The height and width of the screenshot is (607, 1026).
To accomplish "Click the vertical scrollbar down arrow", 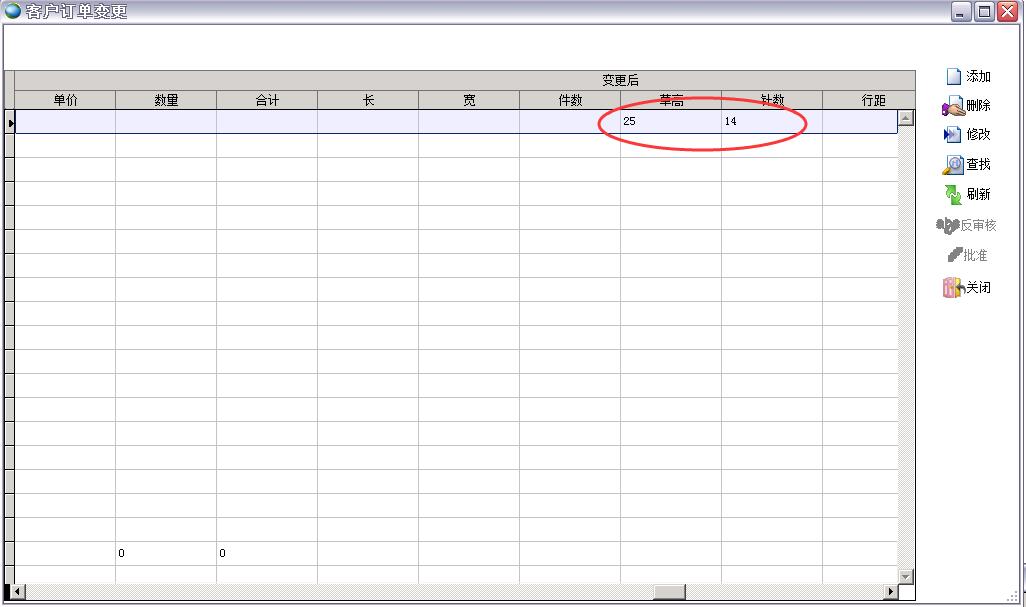I will (906, 576).
